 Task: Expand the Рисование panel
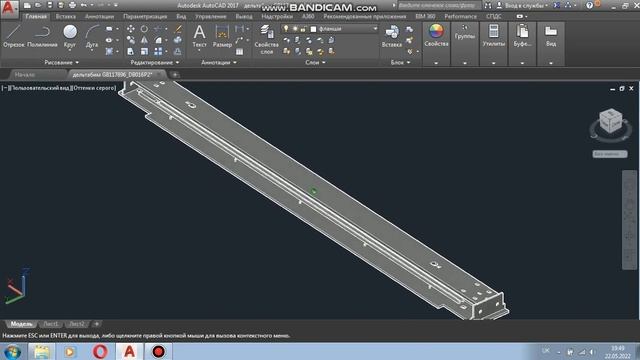click(62, 62)
